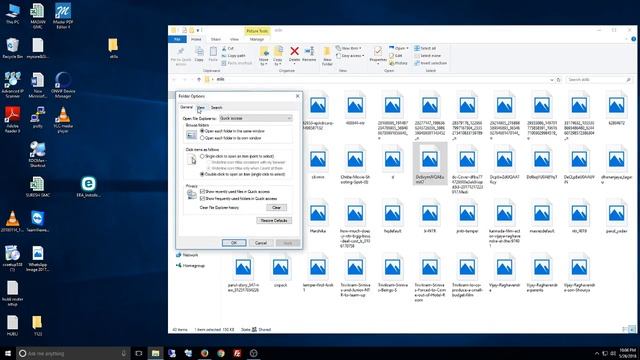Click the ONVIF Device Manager desktop icon
This screenshot has height=360, width=640.
click(63, 85)
